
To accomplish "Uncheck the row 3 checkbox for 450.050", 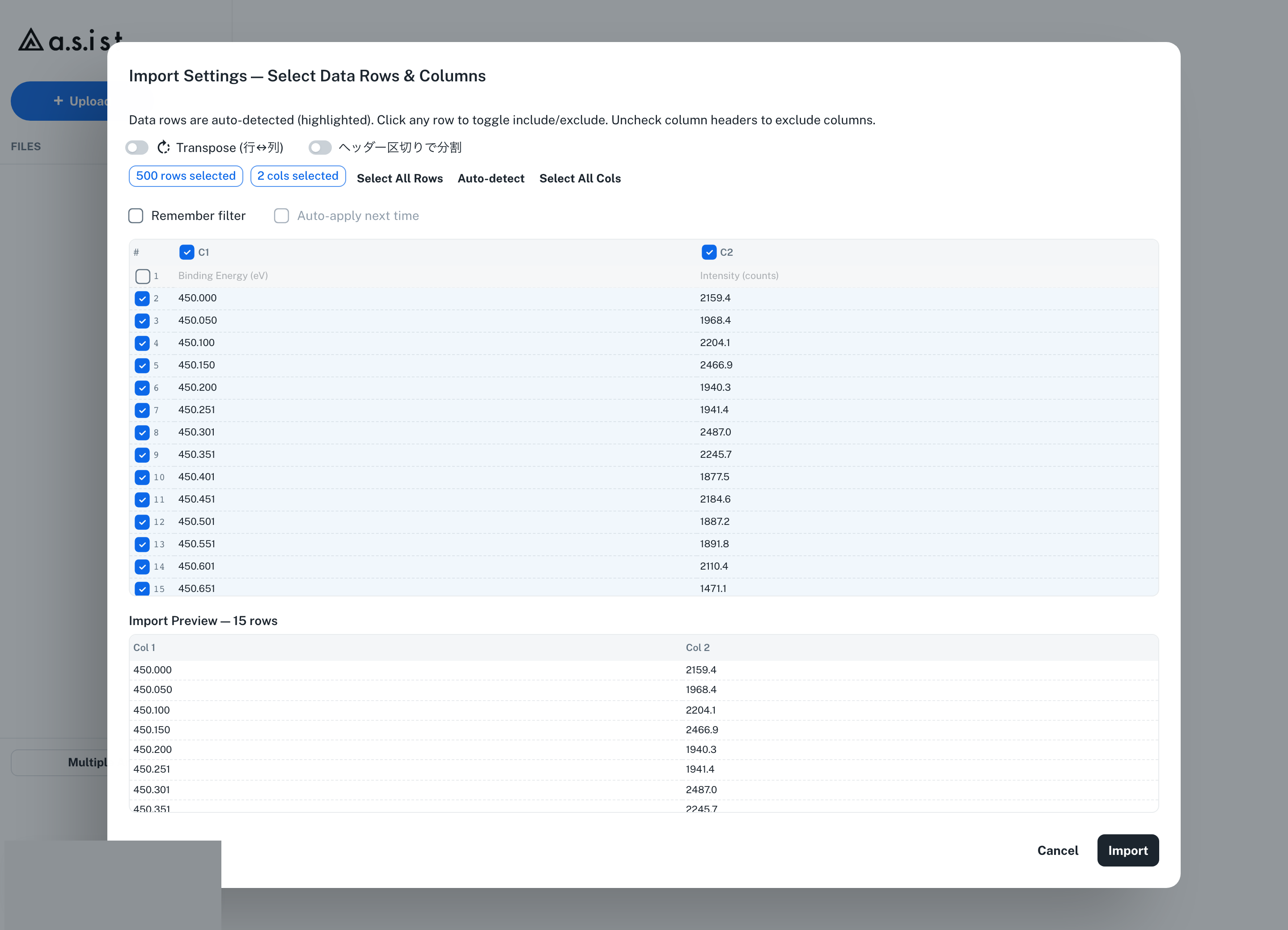I will click(x=142, y=321).
